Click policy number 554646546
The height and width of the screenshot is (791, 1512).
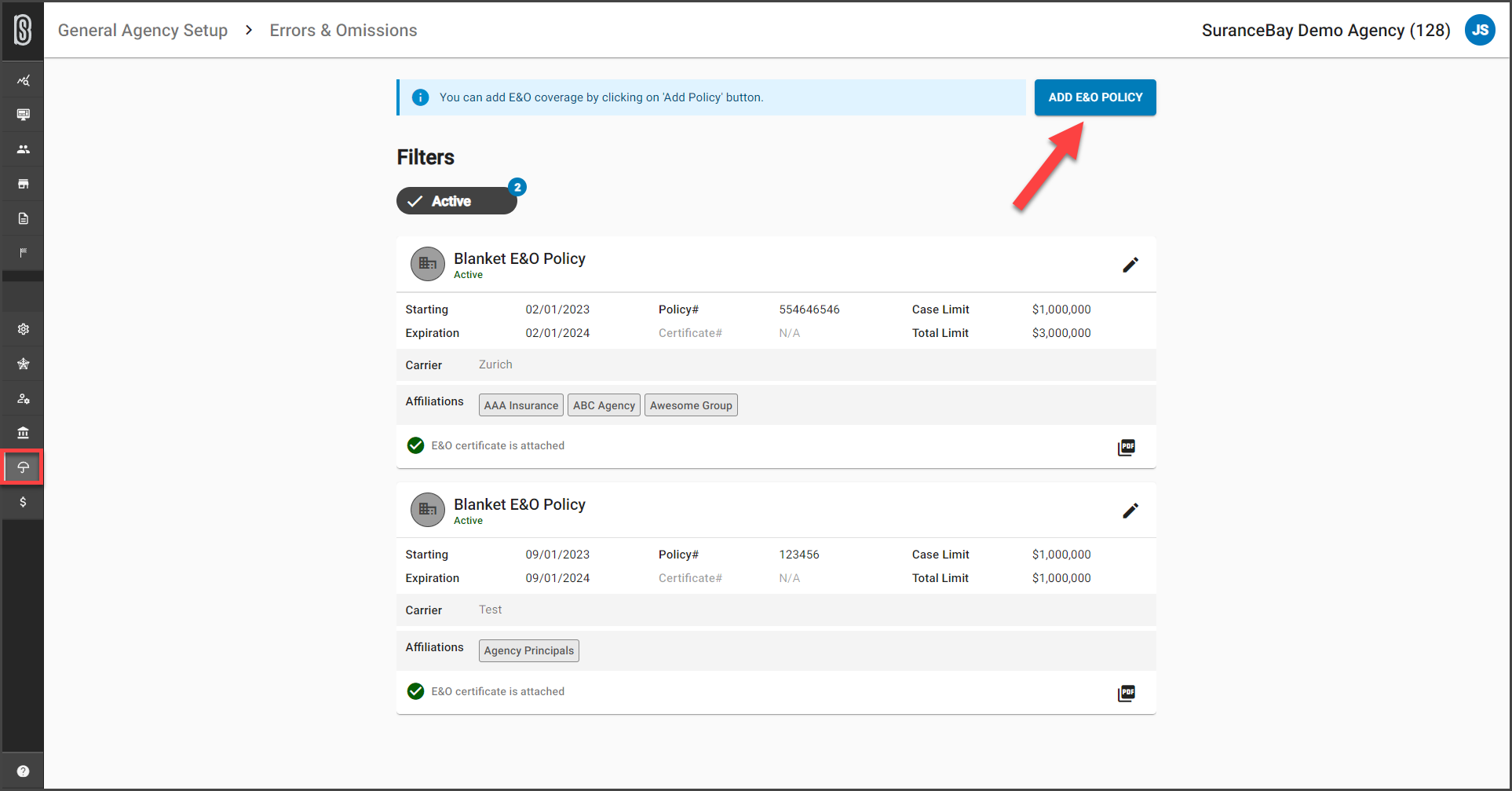[809, 309]
